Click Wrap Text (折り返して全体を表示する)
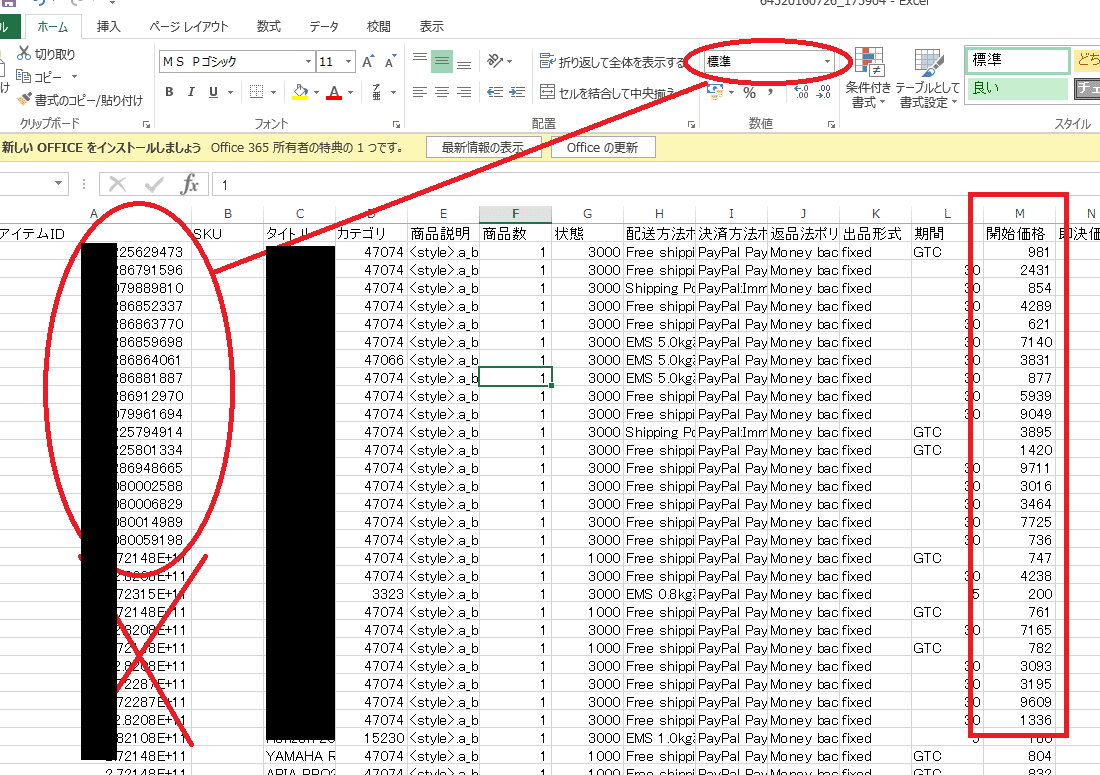This screenshot has width=1100, height=775. (x=612, y=62)
